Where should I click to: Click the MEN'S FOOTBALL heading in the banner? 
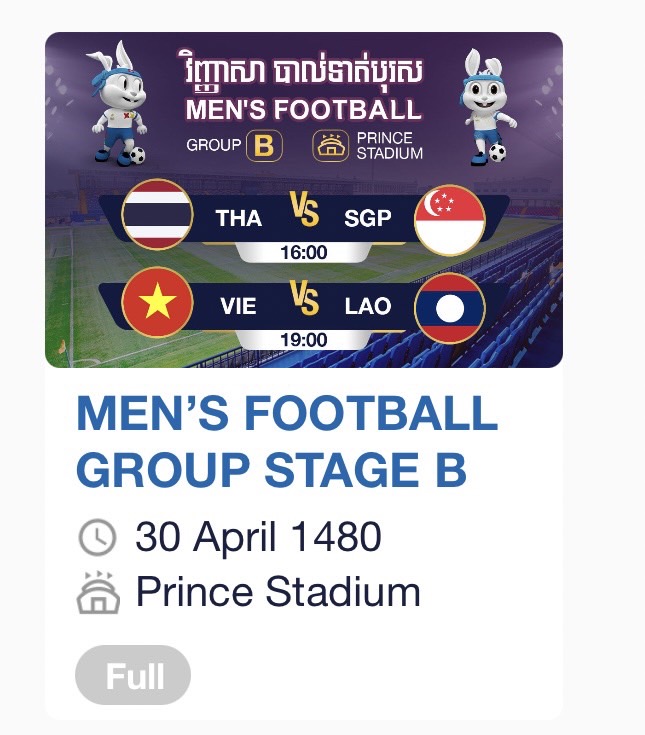pyautogui.click(x=304, y=110)
